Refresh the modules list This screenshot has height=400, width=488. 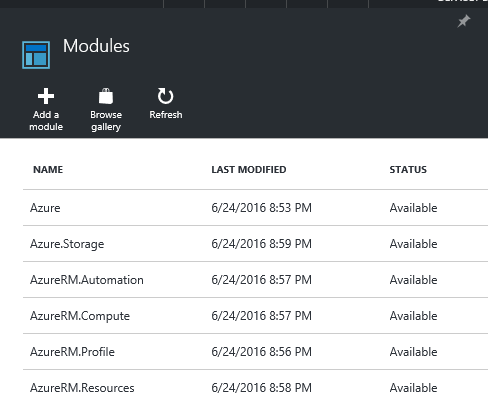pyautogui.click(x=165, y=104)
